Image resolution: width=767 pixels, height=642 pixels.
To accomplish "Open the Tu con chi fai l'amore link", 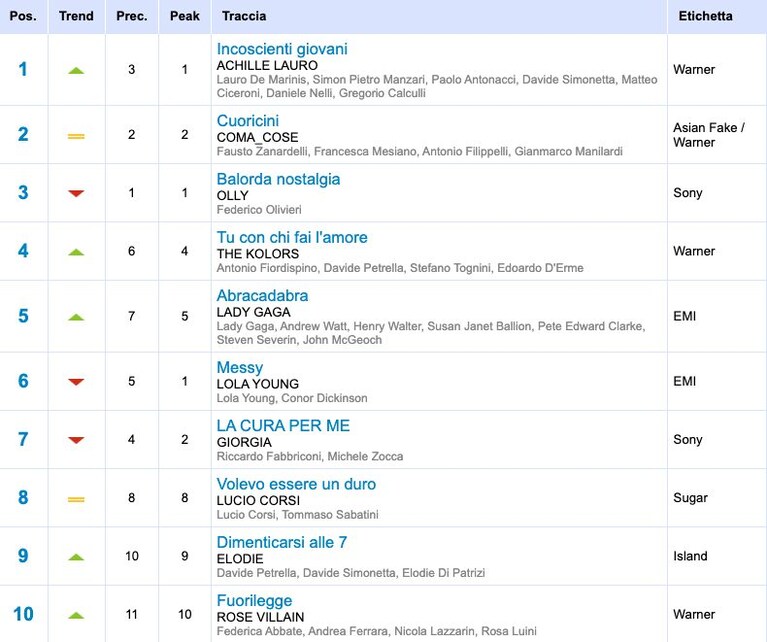I will [292, 237].
